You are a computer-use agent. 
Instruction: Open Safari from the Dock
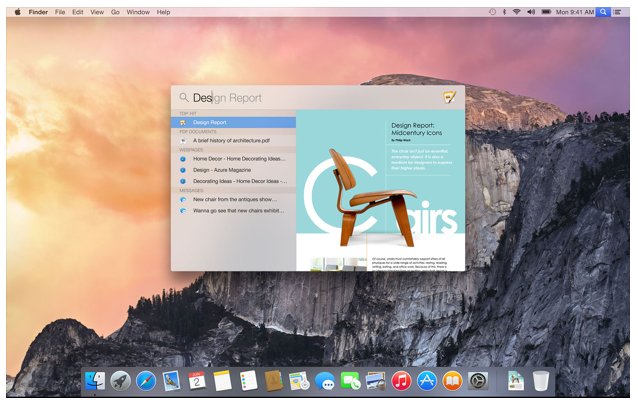[x=146, y=380]
